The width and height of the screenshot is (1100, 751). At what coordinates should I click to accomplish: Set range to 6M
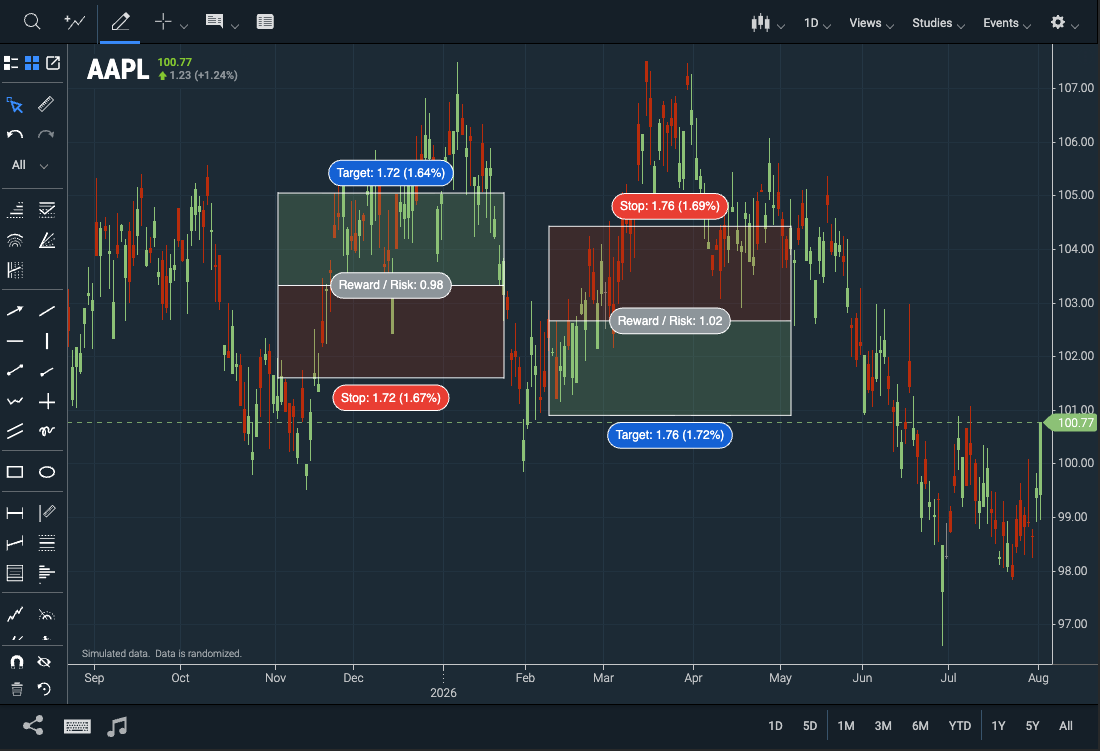(x=920, y=726)
